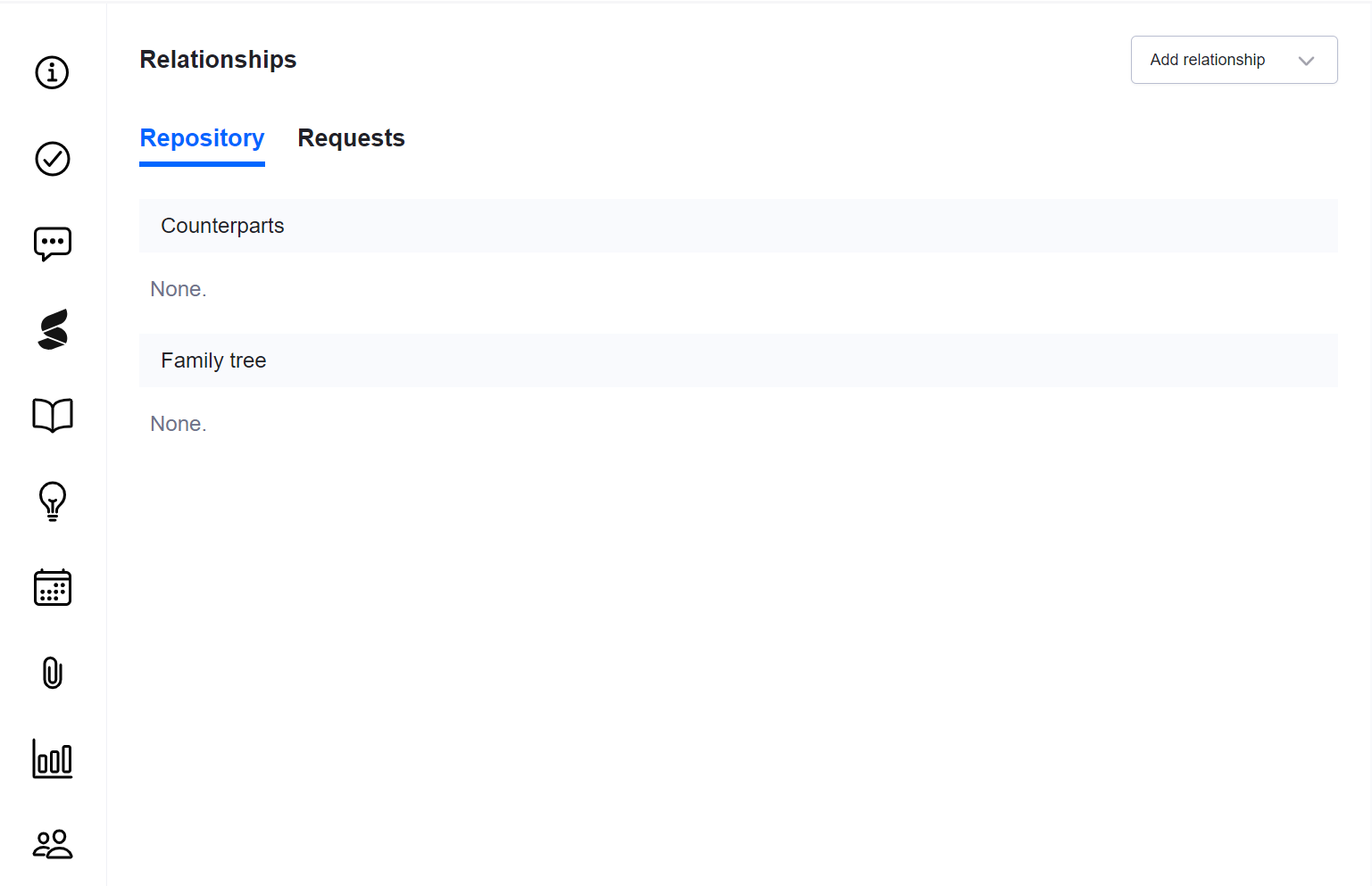Expand the Counterparts section

pos(222,226)
